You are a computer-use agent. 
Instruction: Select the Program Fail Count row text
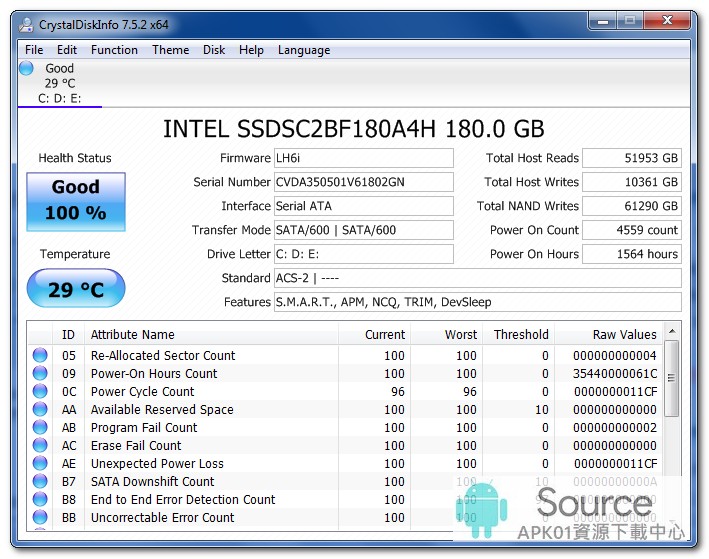click(144, 428)
